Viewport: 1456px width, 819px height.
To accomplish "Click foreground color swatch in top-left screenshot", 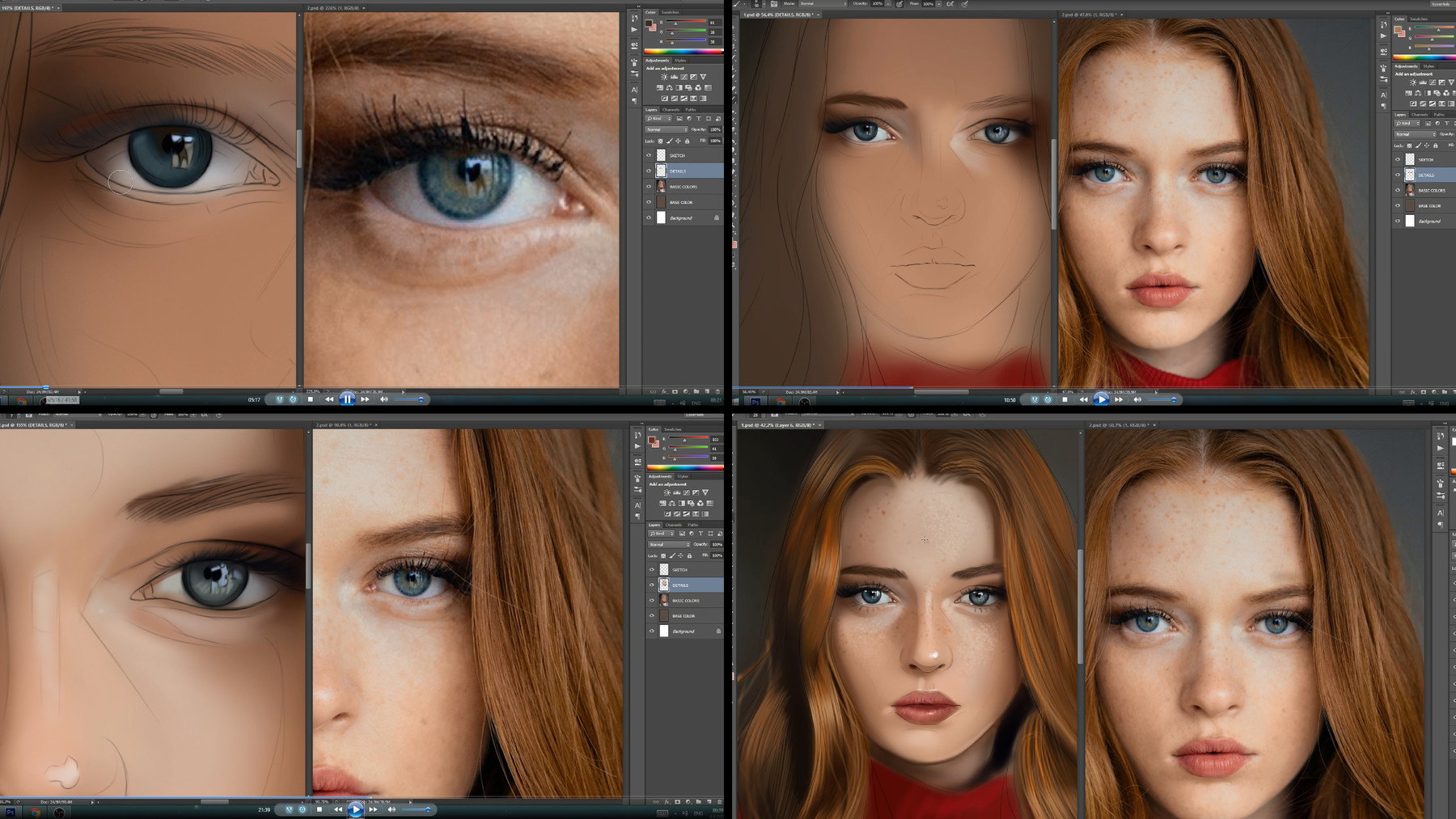I will (x=648, y=22).
